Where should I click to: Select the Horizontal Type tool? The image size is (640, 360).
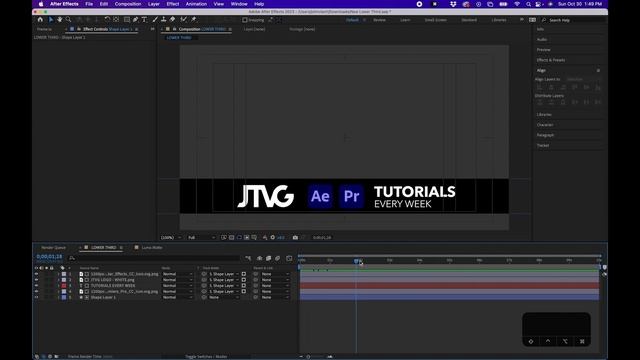click(144, 20)
